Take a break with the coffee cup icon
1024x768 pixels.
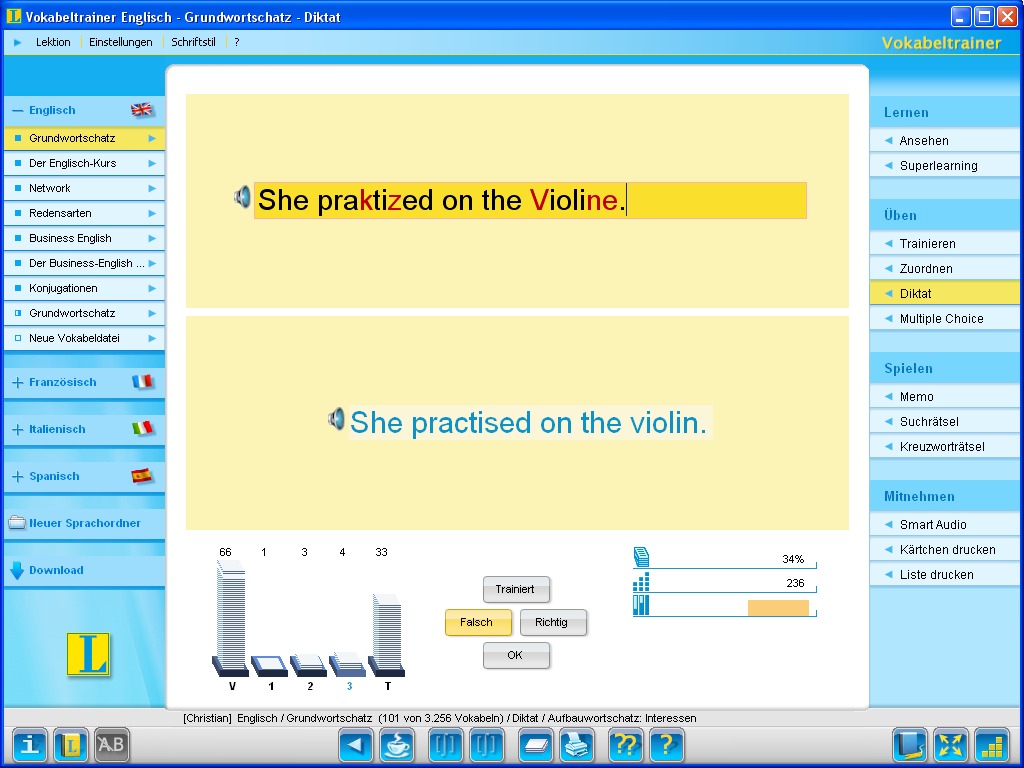397,744
